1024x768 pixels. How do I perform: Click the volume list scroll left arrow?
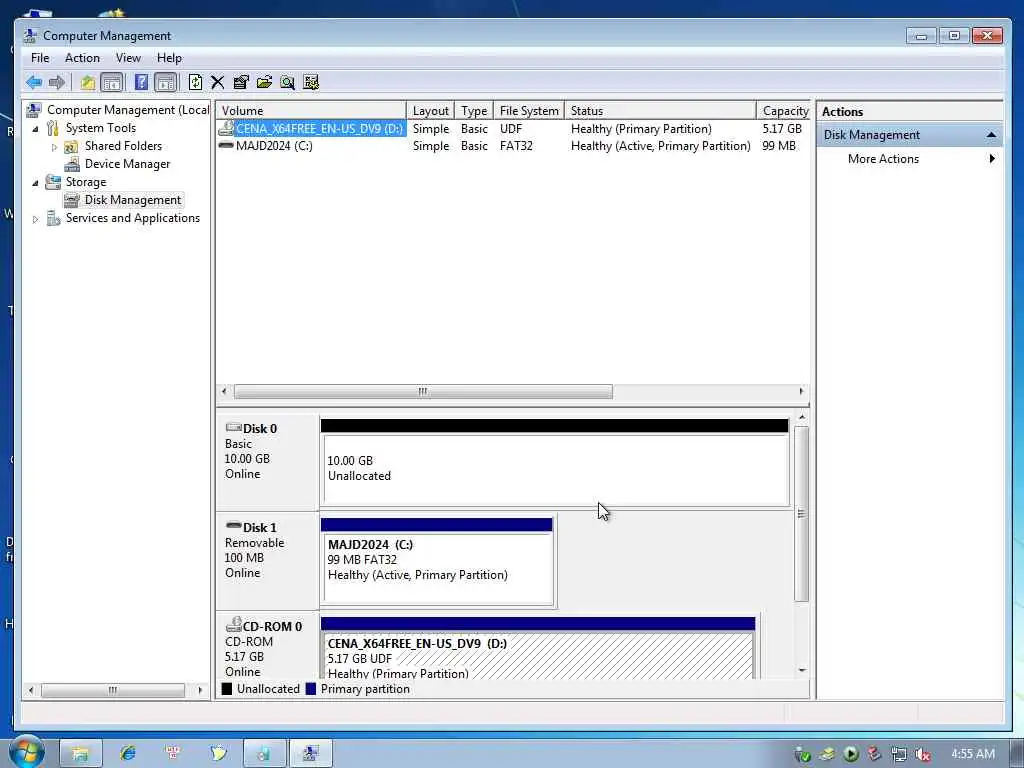tap(224, 391)
